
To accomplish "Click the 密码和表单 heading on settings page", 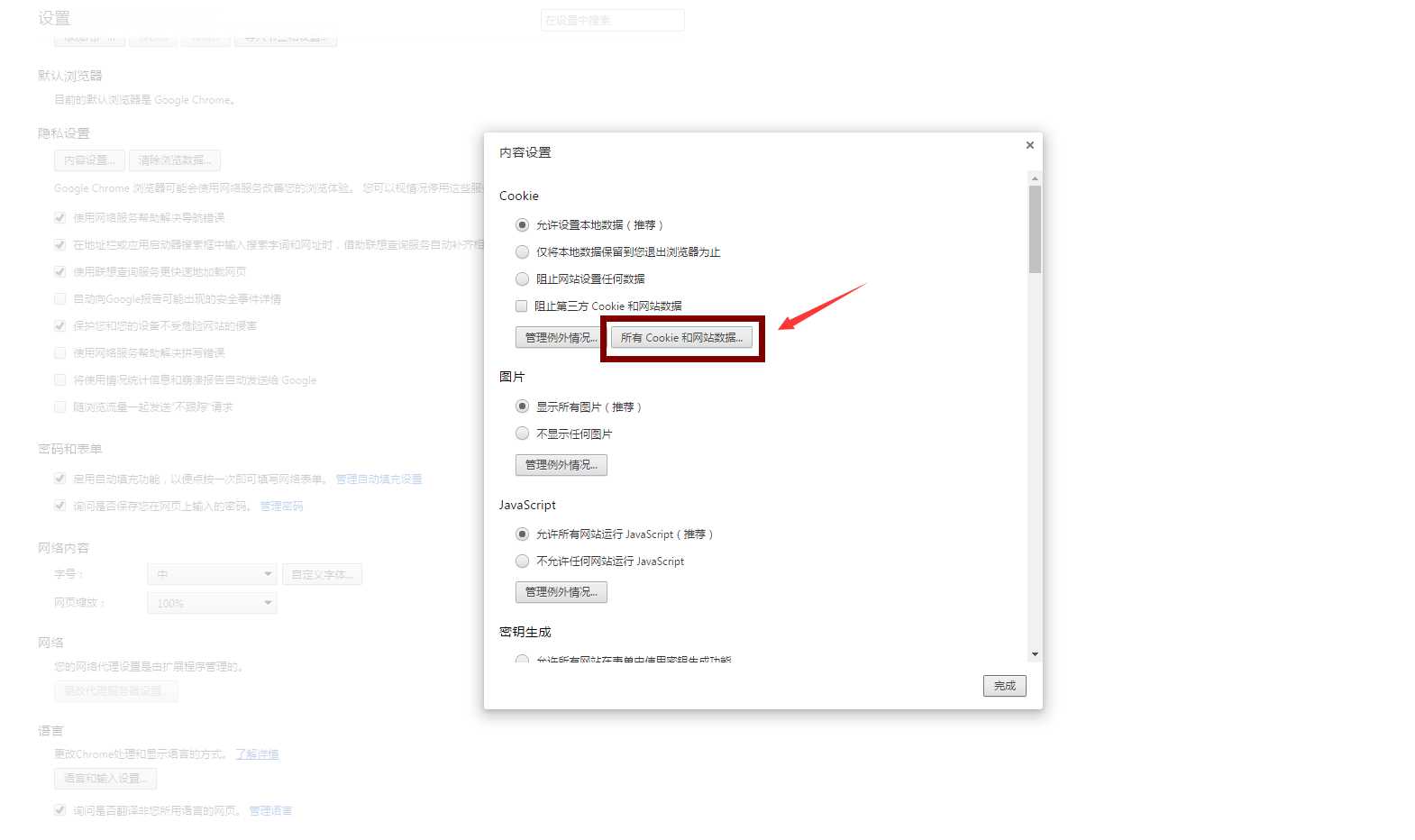I will click(70, 449).
